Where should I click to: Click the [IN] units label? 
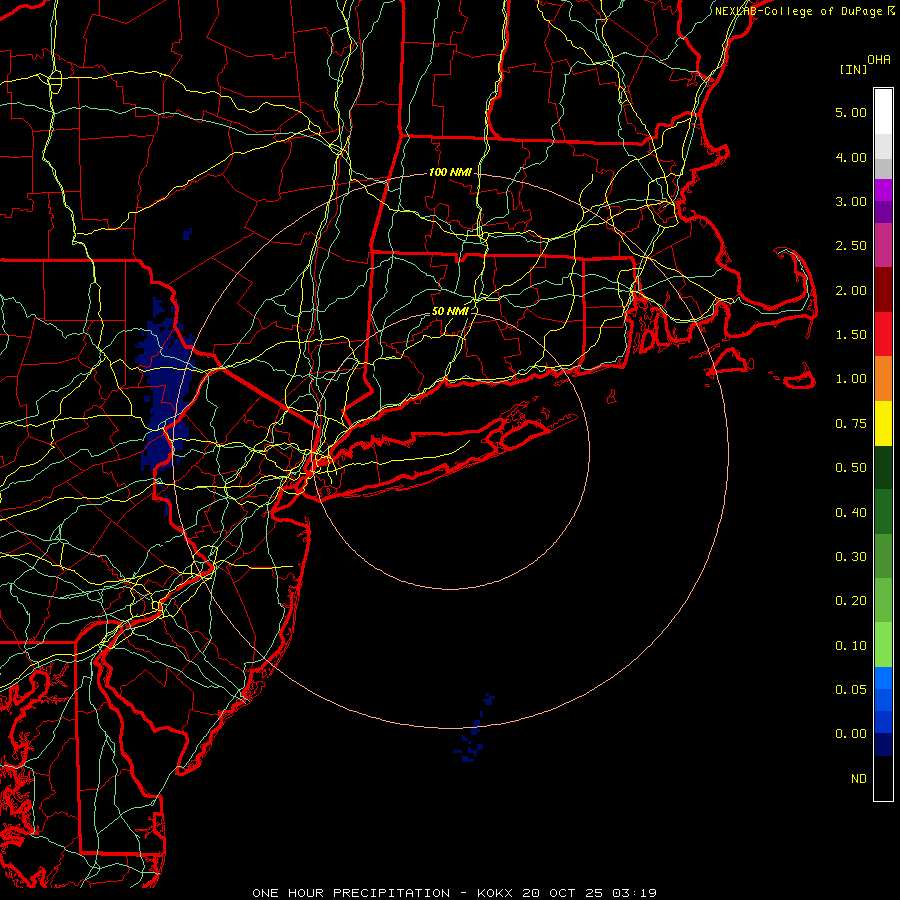point(853,69)
